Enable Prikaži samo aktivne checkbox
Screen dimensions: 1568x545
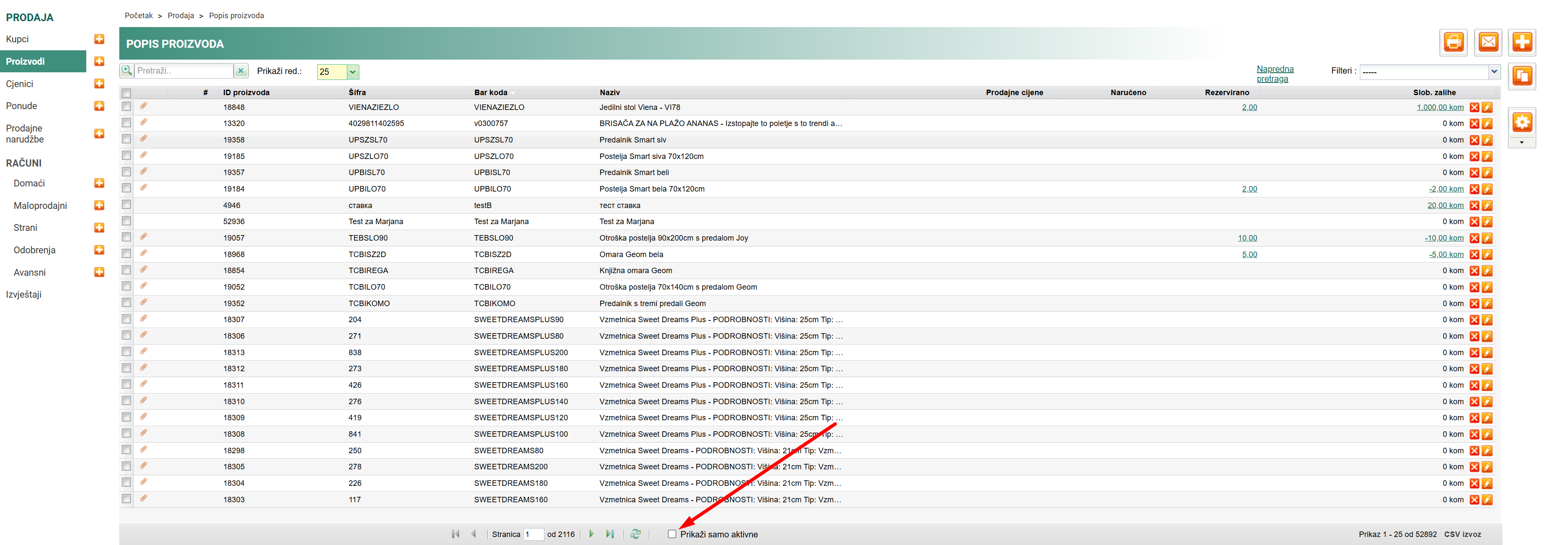[672, 534]
